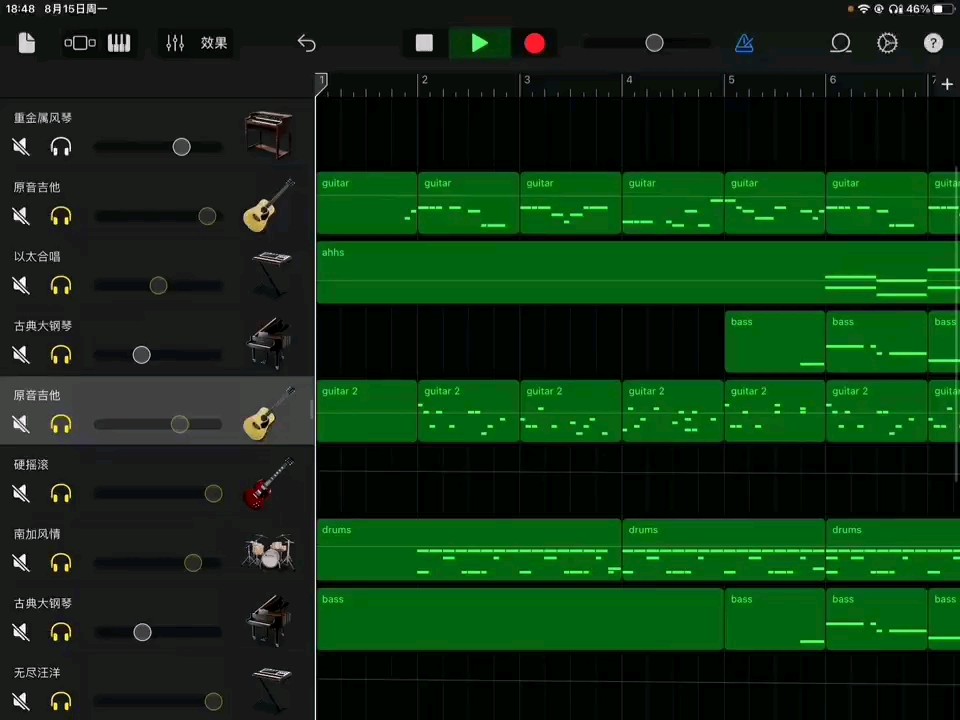Solo the 重金属风琴 track

coord(61,147)
